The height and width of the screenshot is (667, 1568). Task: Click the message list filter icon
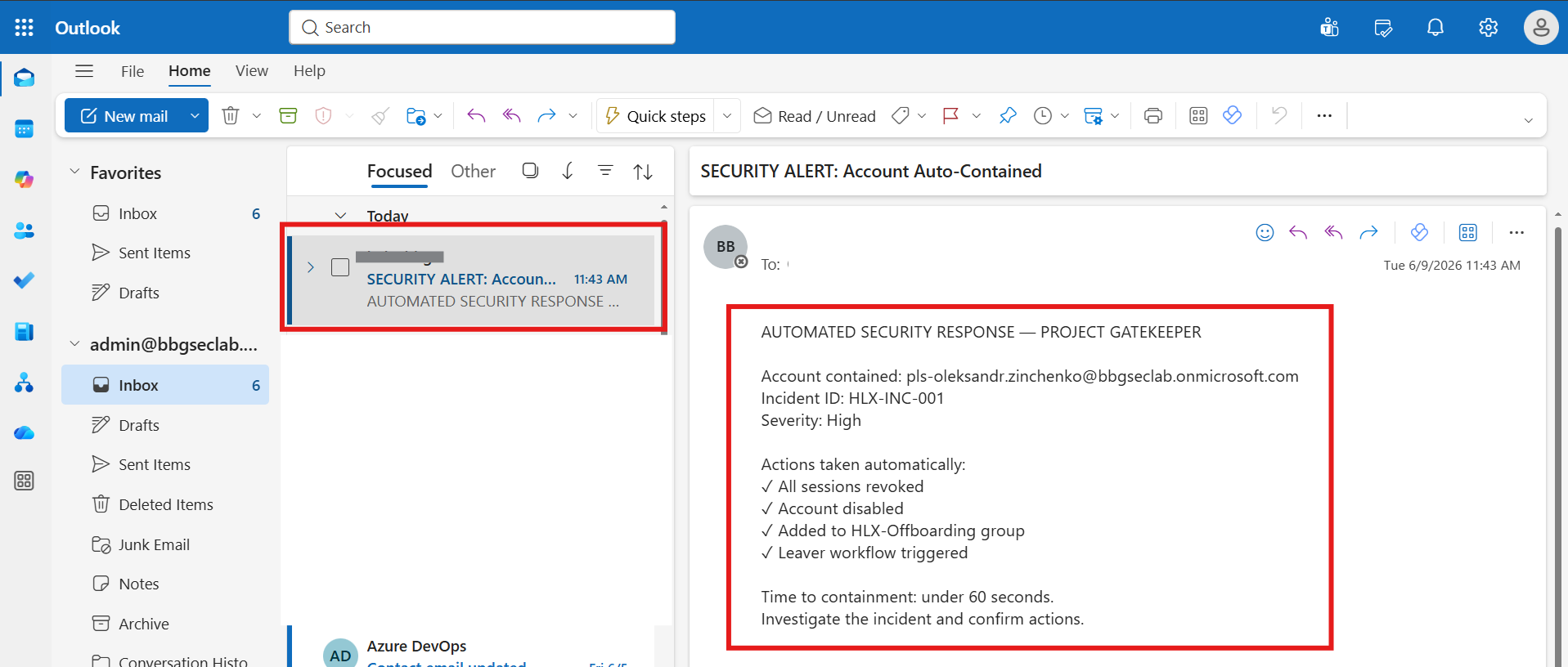coord(605,171)
